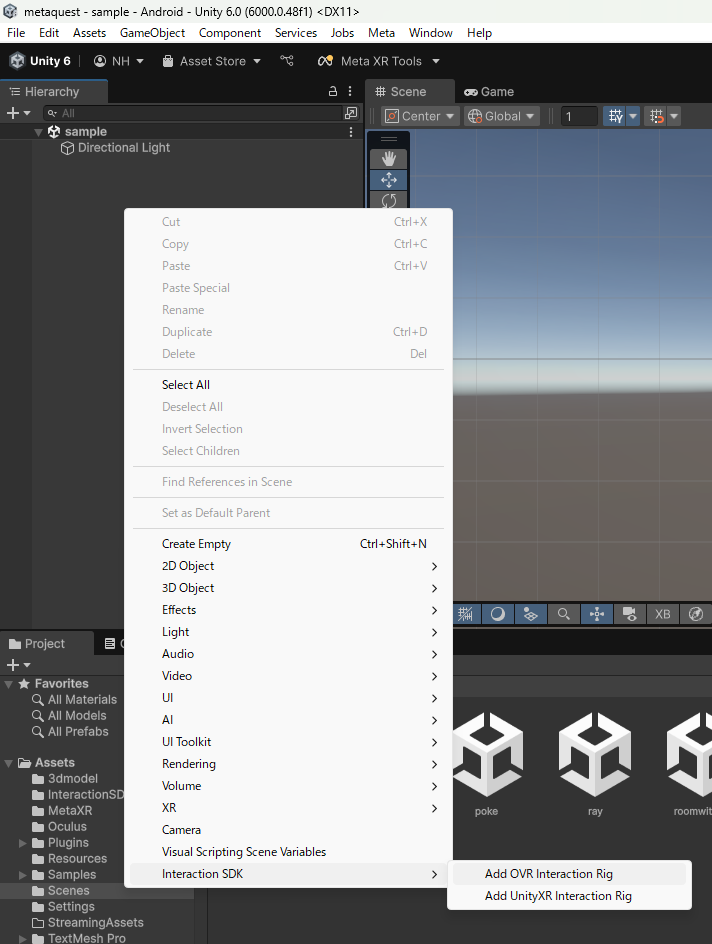Image resolution: width=712 pixels, height=944 pixels.
Task: Open the XR submenu
Action: (288, 808)
